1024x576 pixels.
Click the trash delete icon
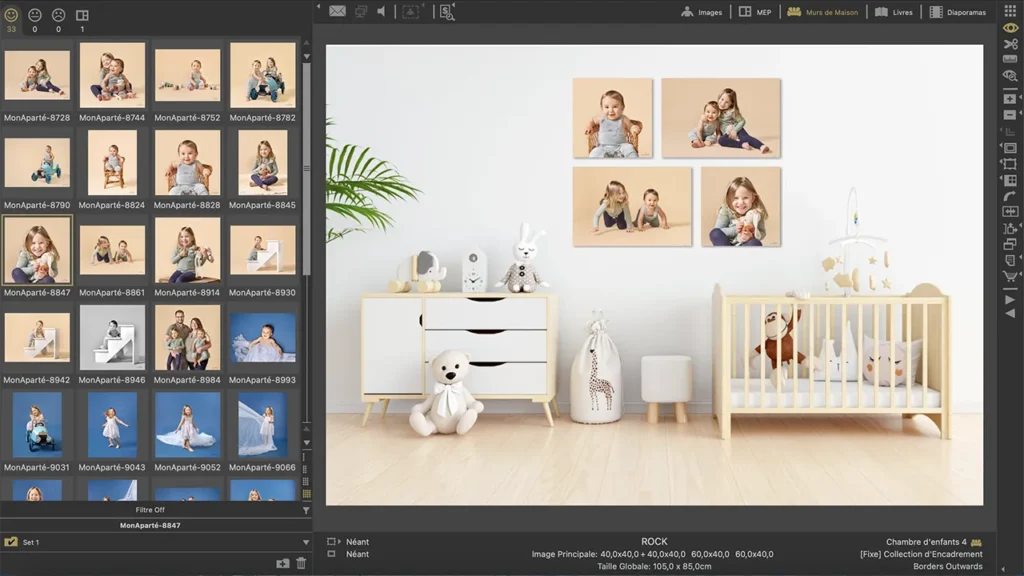click(301, 563)
